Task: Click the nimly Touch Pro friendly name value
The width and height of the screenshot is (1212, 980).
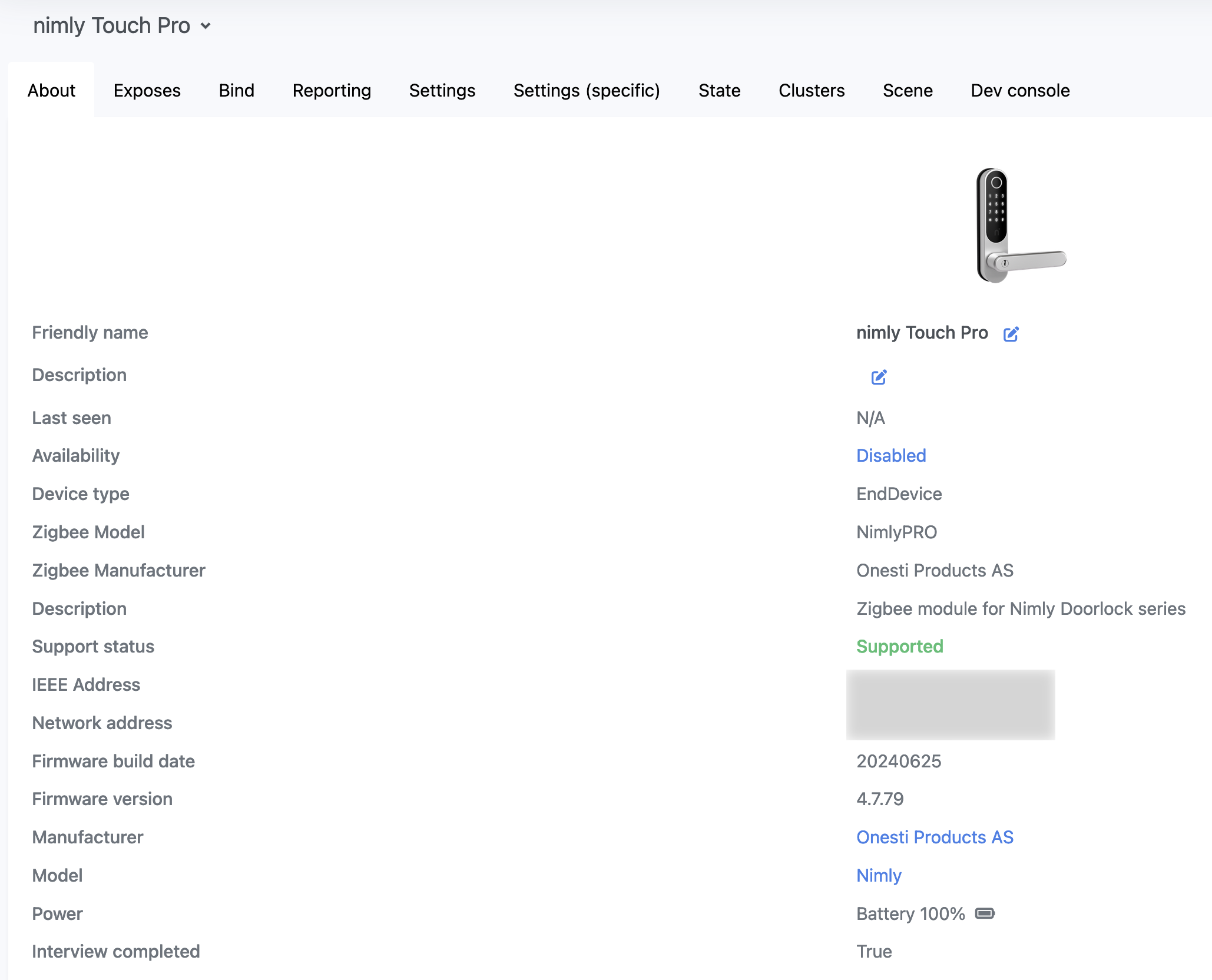Action: pos(922,333)
